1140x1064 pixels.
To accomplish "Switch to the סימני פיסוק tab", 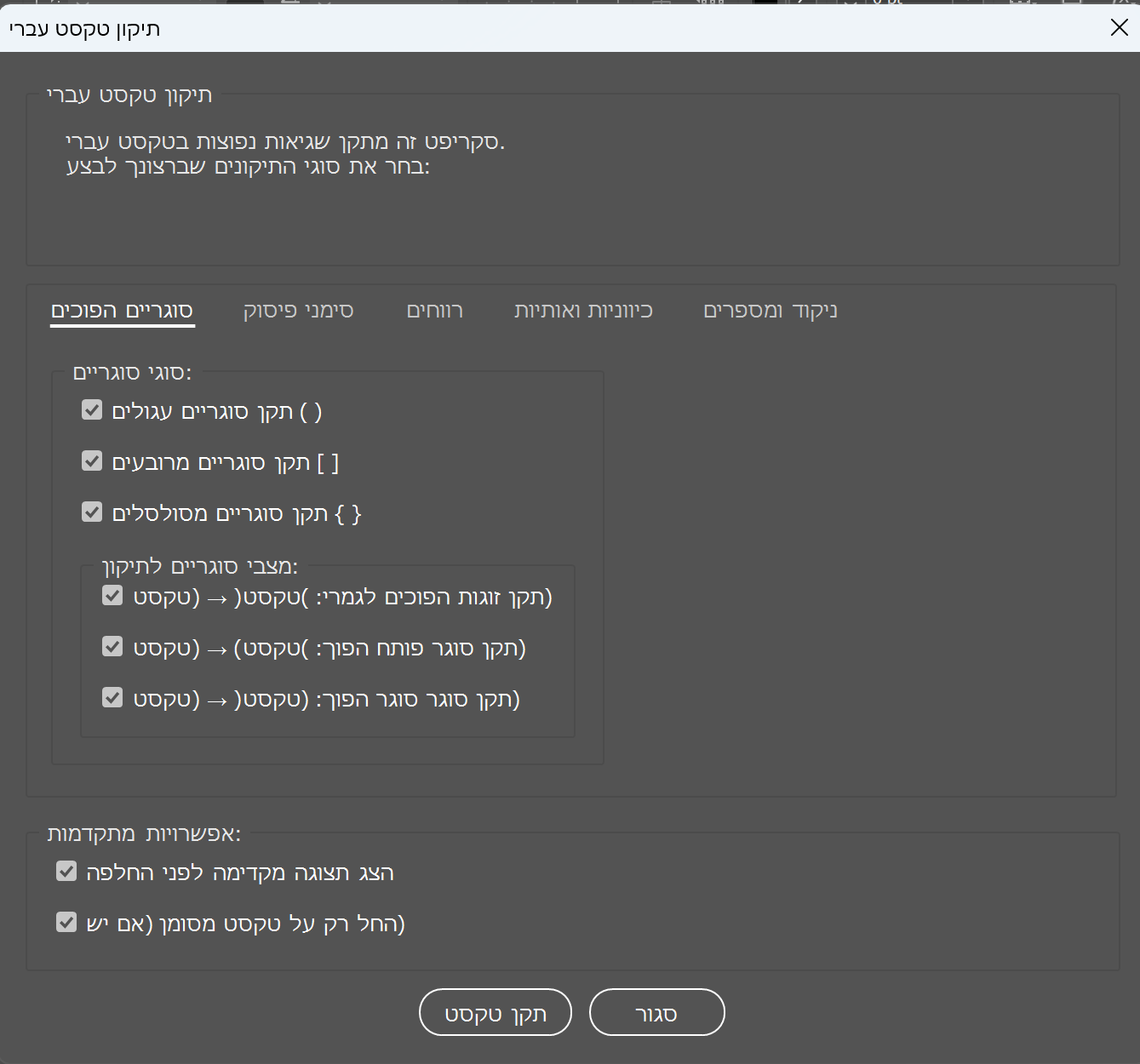I will tap(298, 311).
